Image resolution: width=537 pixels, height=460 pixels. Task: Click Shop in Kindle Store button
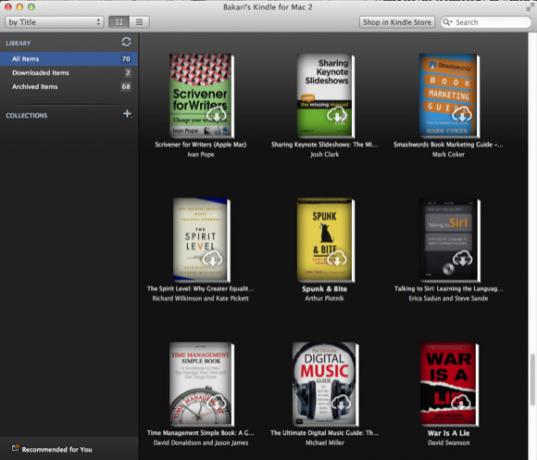pyautogui.click(x=397, y=22)
